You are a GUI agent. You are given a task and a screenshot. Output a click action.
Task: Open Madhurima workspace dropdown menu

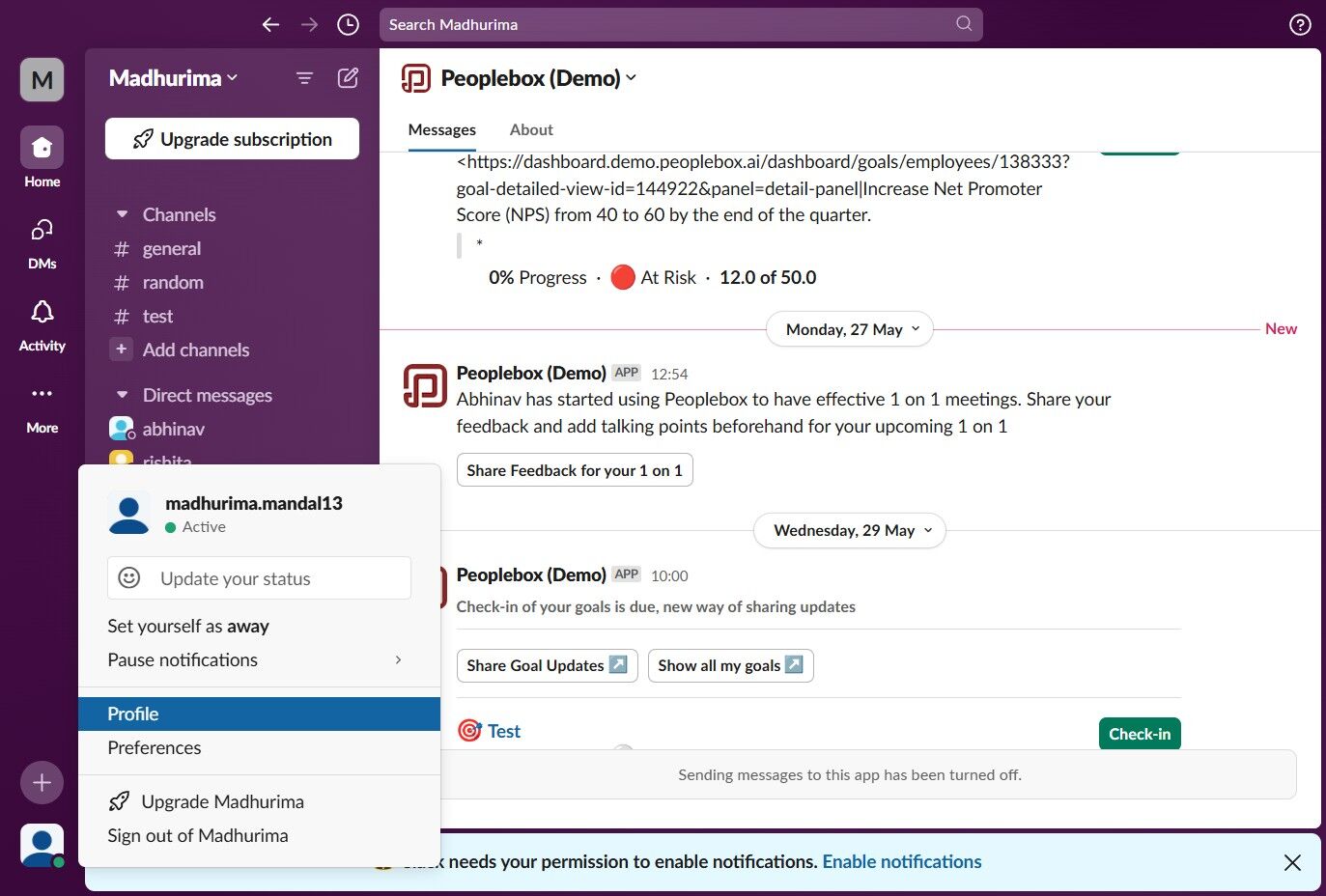coord(173,78)
